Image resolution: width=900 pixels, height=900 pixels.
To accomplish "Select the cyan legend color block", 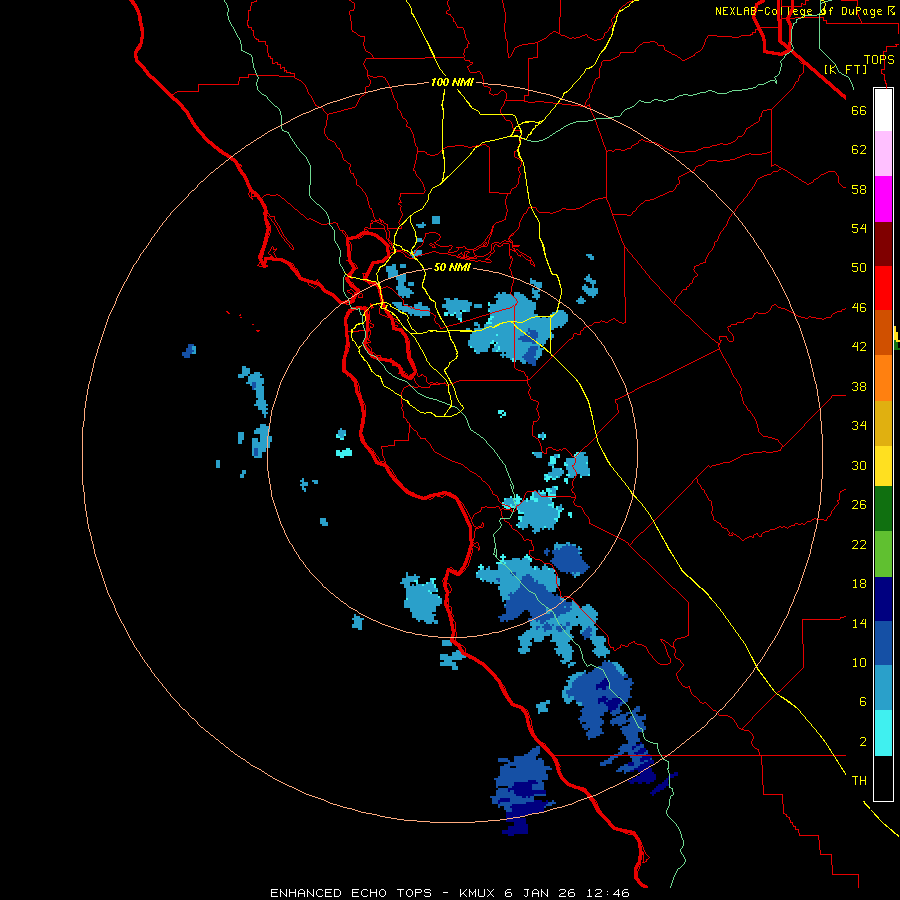I will 883,733.
